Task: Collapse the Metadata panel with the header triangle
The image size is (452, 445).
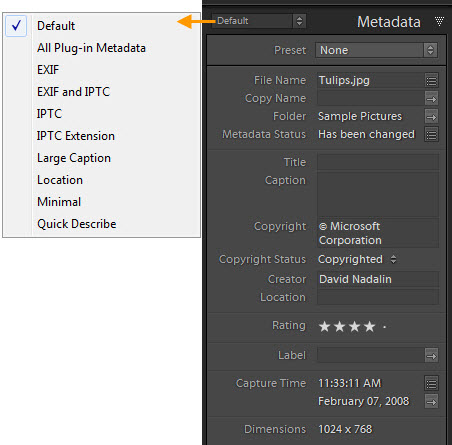Action: coord(439,21)
